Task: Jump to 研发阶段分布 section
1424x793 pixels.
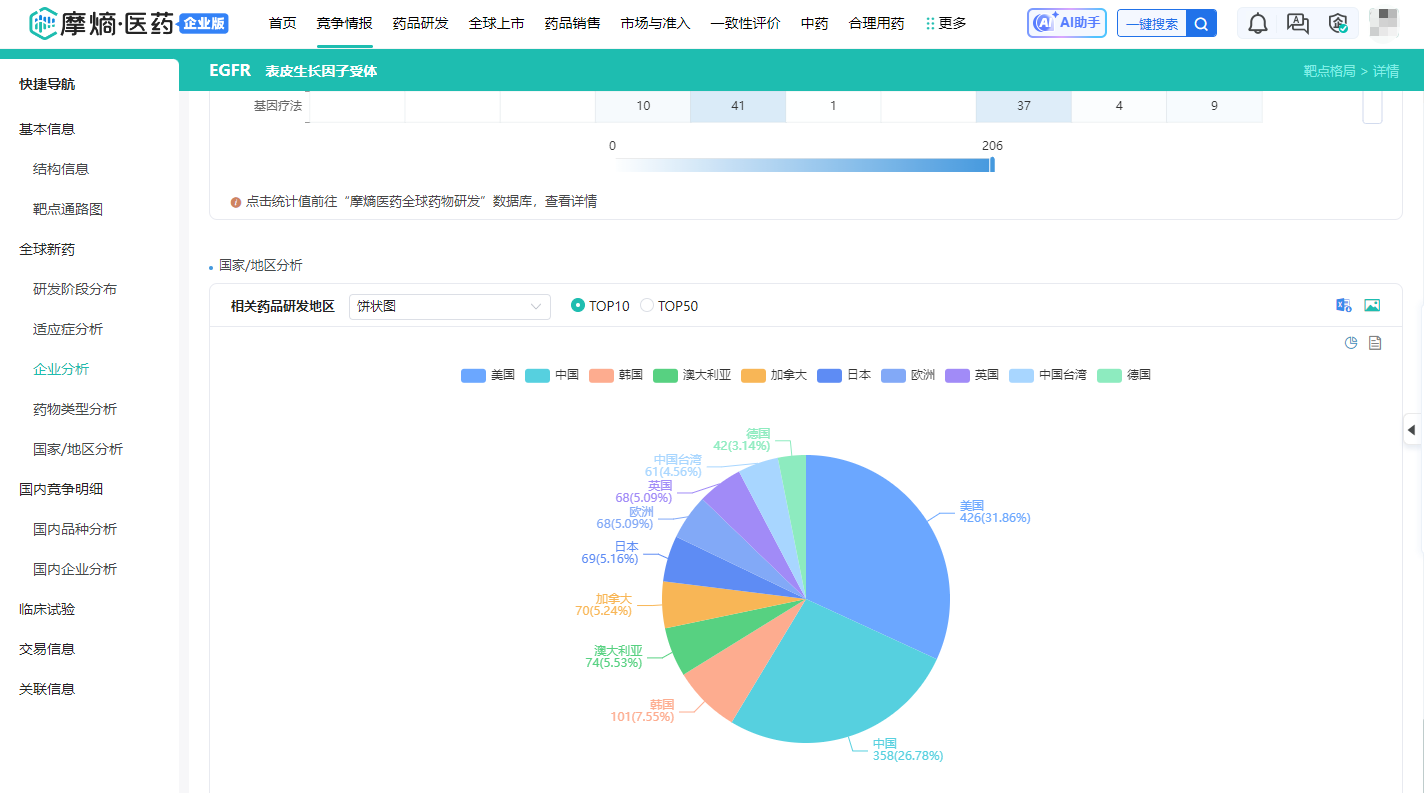Action: pyautogui.click(x=75, y=289)
